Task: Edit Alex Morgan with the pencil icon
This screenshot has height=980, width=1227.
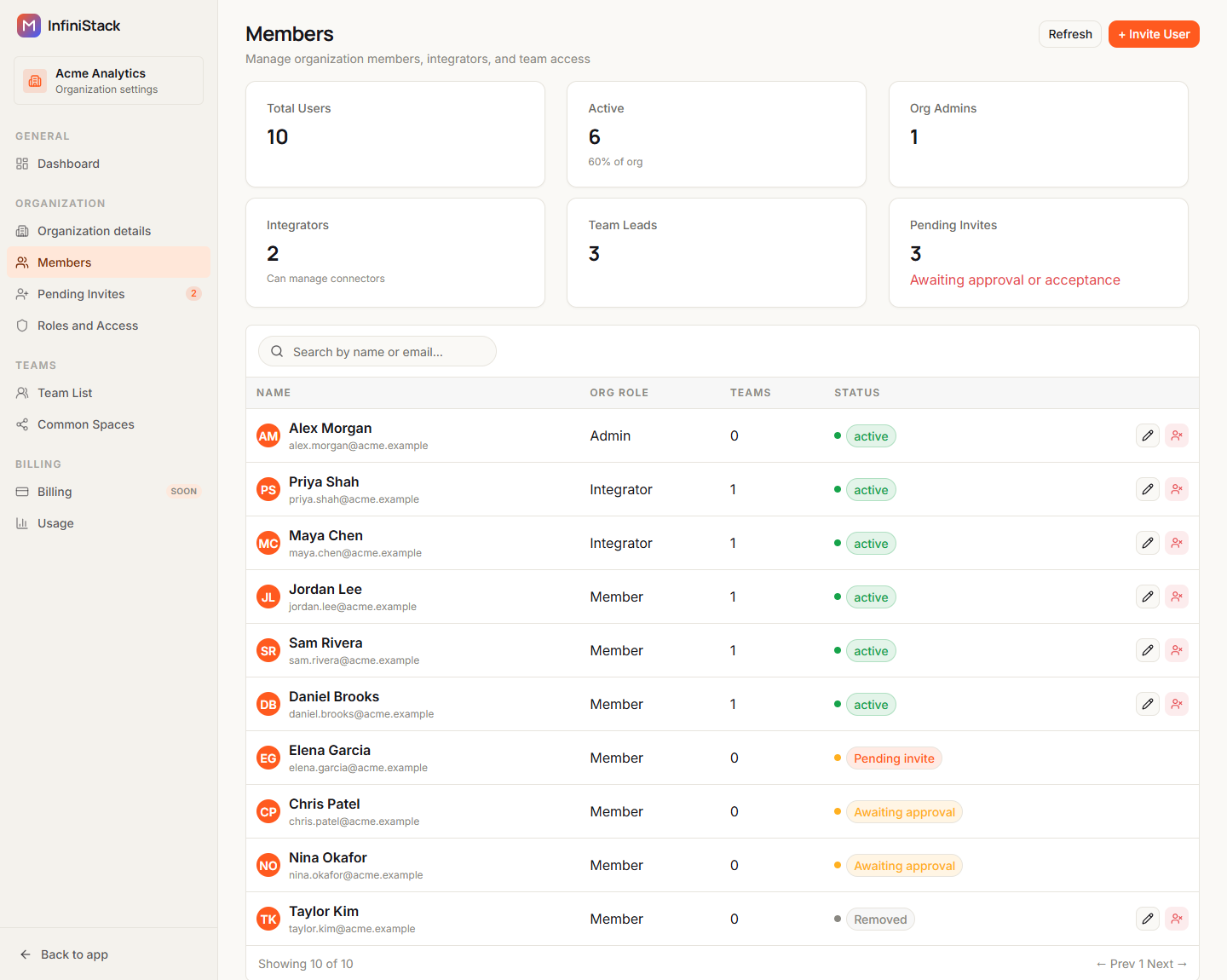Action: (x=1148, y=435)
